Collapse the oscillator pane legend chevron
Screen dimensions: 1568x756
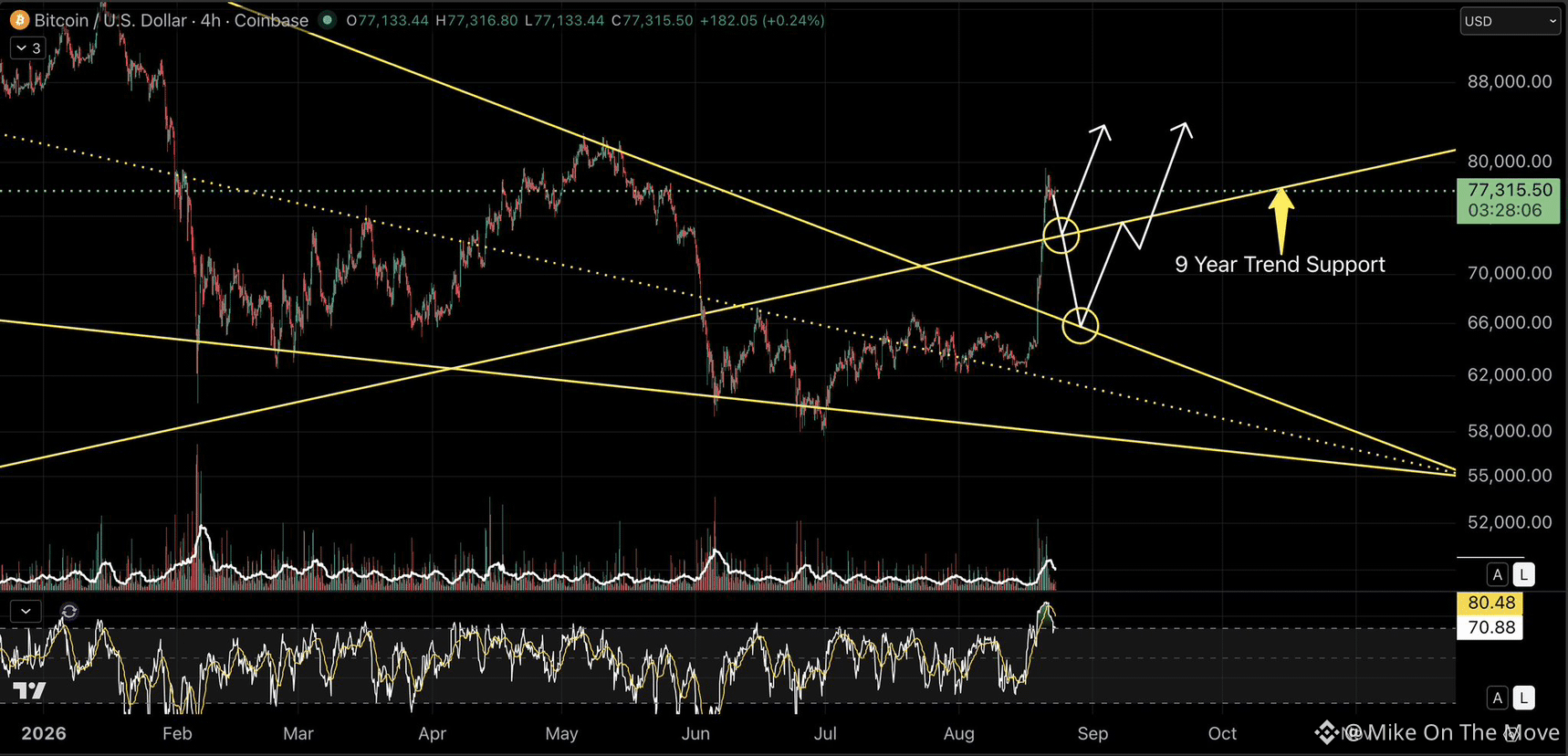click(26, 611)
